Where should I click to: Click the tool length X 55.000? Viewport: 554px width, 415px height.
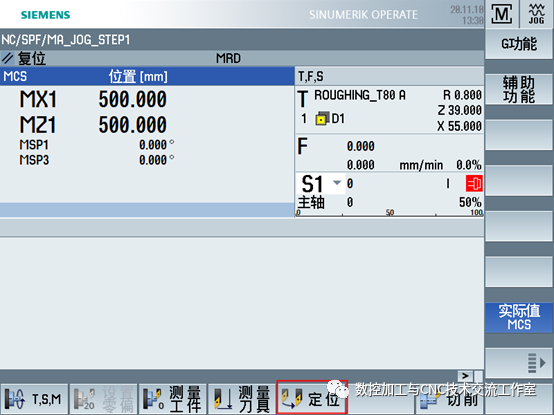pos(460,126)
